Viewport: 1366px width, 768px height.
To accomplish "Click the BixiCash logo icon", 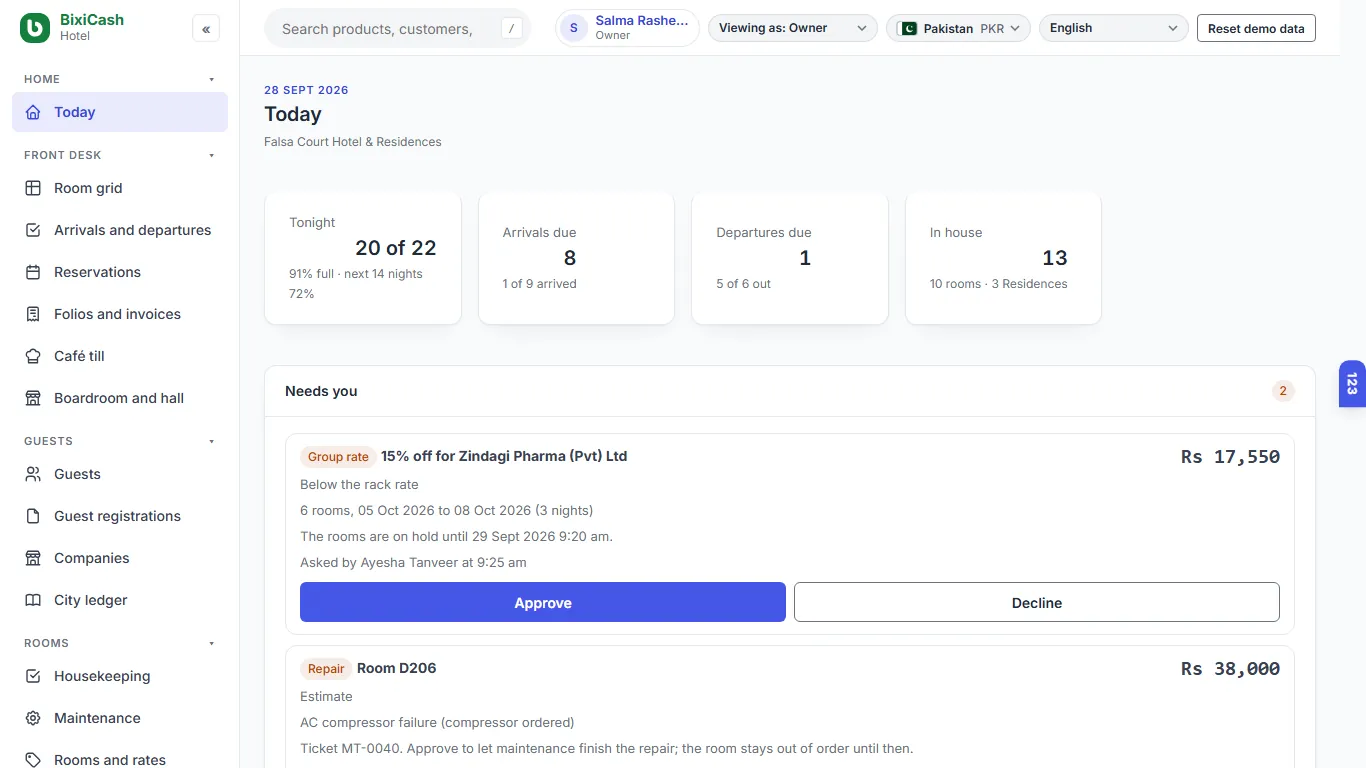I will (x=34, y=28).
